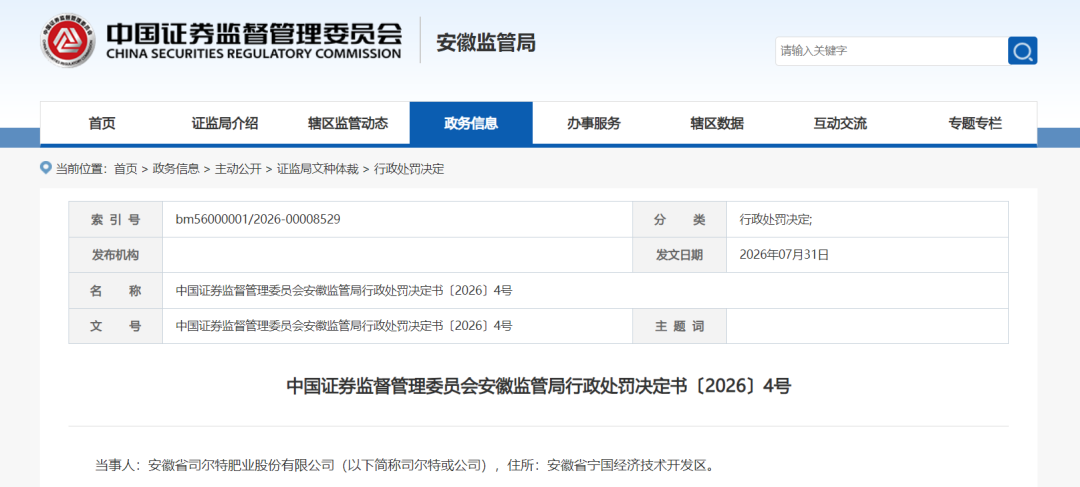Click the 分类 label cell
The width and height of the screenshot is (1080, 487).
tap(679, 219)
